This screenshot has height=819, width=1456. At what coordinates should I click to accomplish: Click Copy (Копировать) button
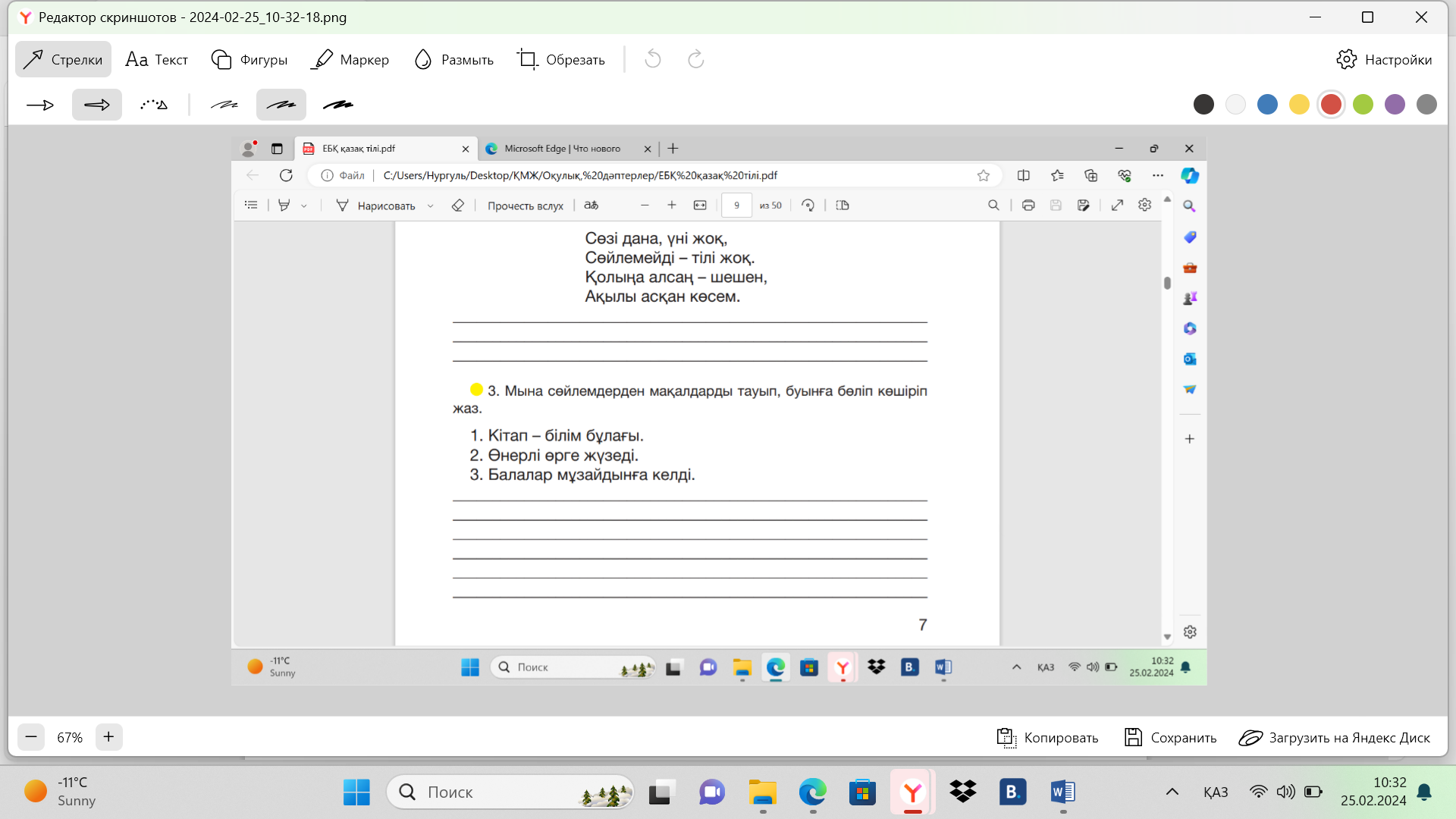pos(1047,737)
